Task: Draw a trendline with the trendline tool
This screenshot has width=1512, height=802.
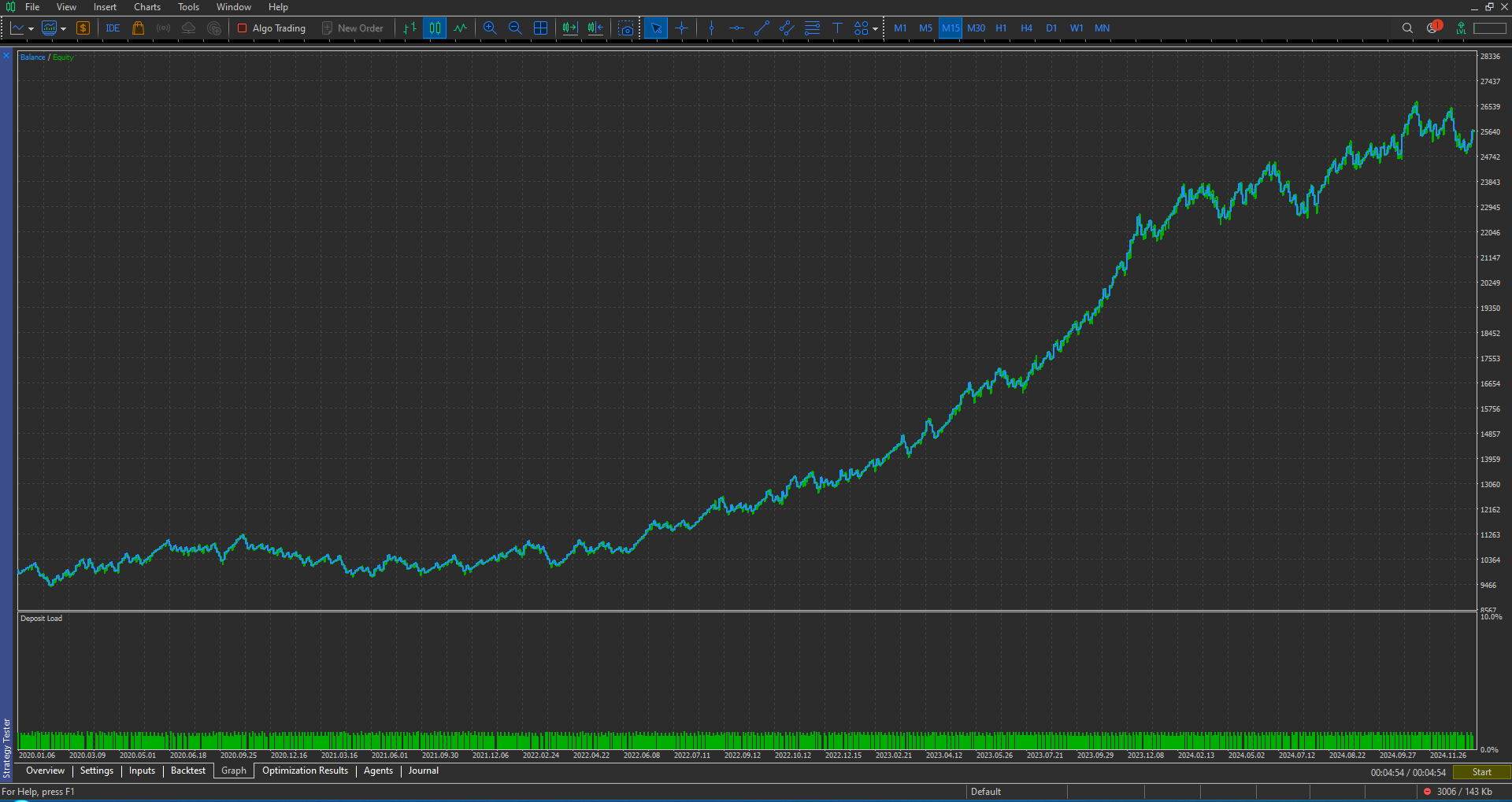Action: pyautogui.click(x=761, y=28)
